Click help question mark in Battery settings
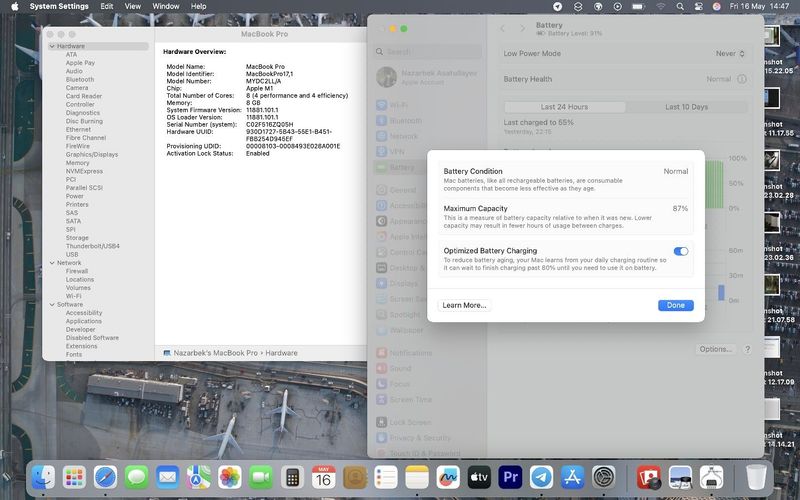800x500 pixels. (x=747, y=349)
